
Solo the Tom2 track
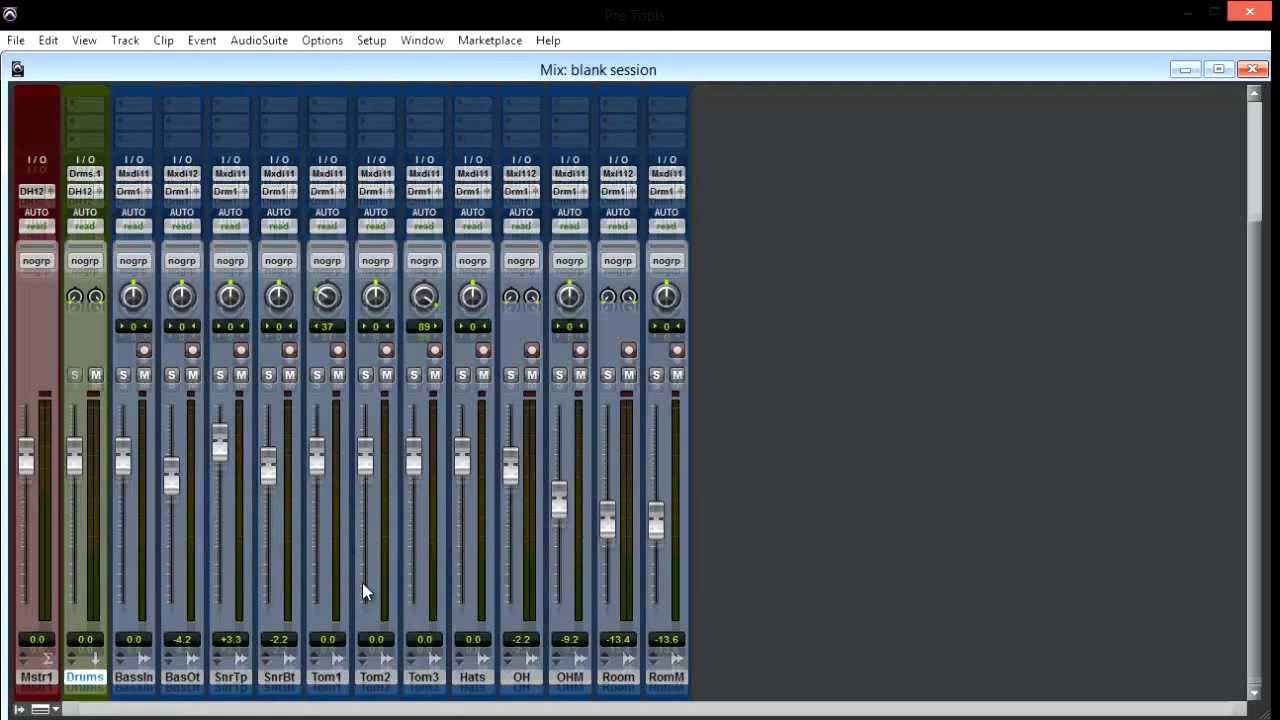click(x=365, y=375)
